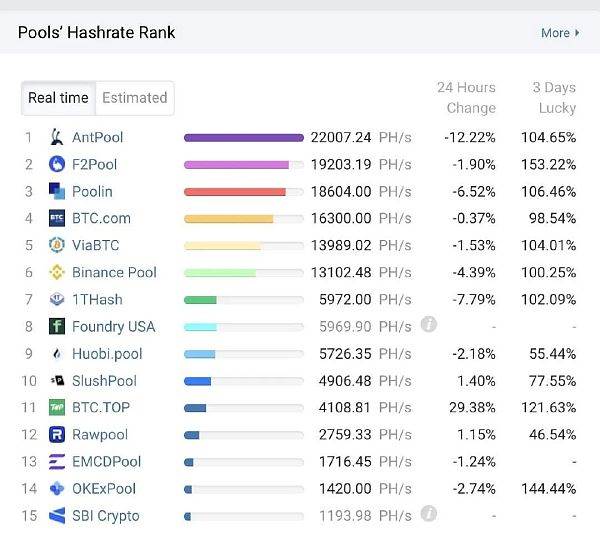Click the 29.38% change for BTC.TOP
This screenshot has height=535, width=600.
pyautogui.click(x=472, y=408)
